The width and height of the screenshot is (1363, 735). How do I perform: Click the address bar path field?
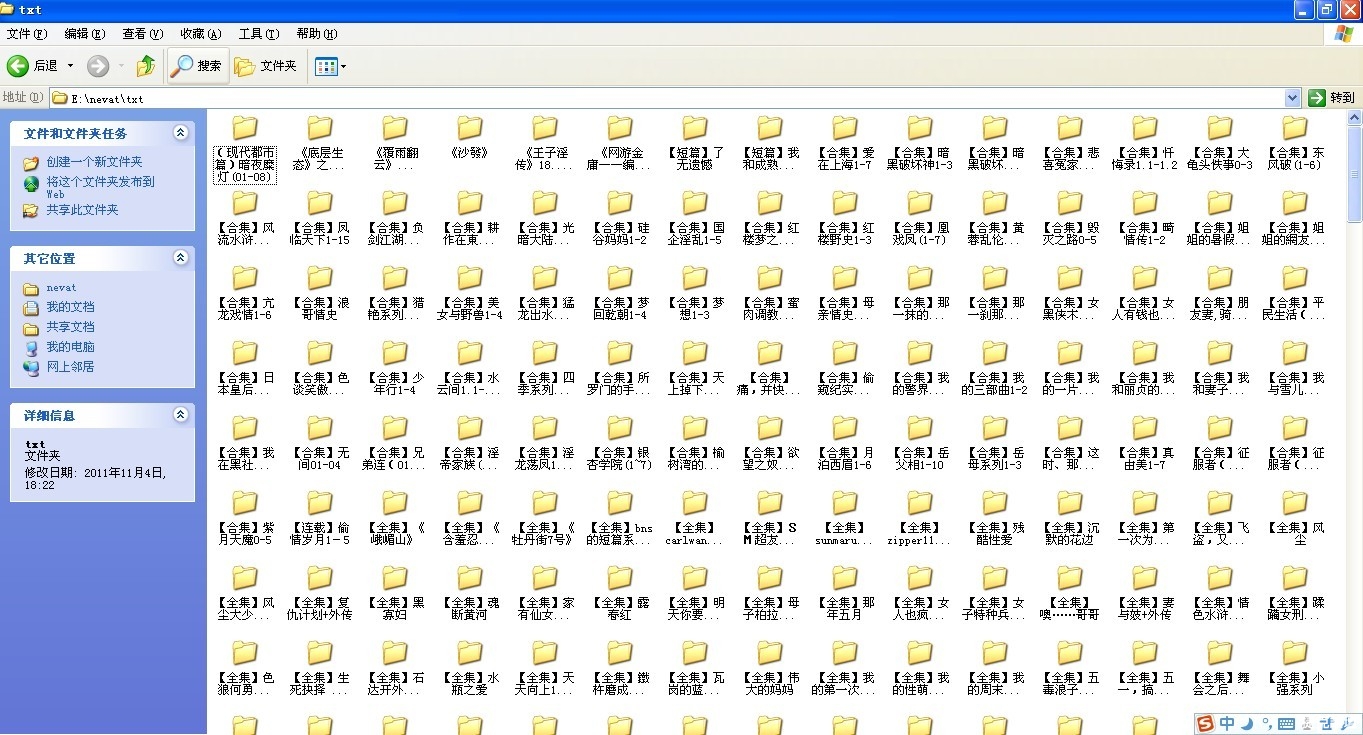(x=668, y=98)
